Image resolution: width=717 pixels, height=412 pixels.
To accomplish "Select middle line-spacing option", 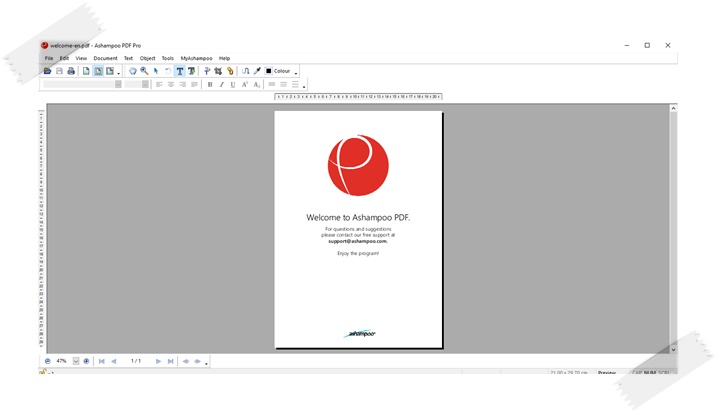I will (284, 84).
